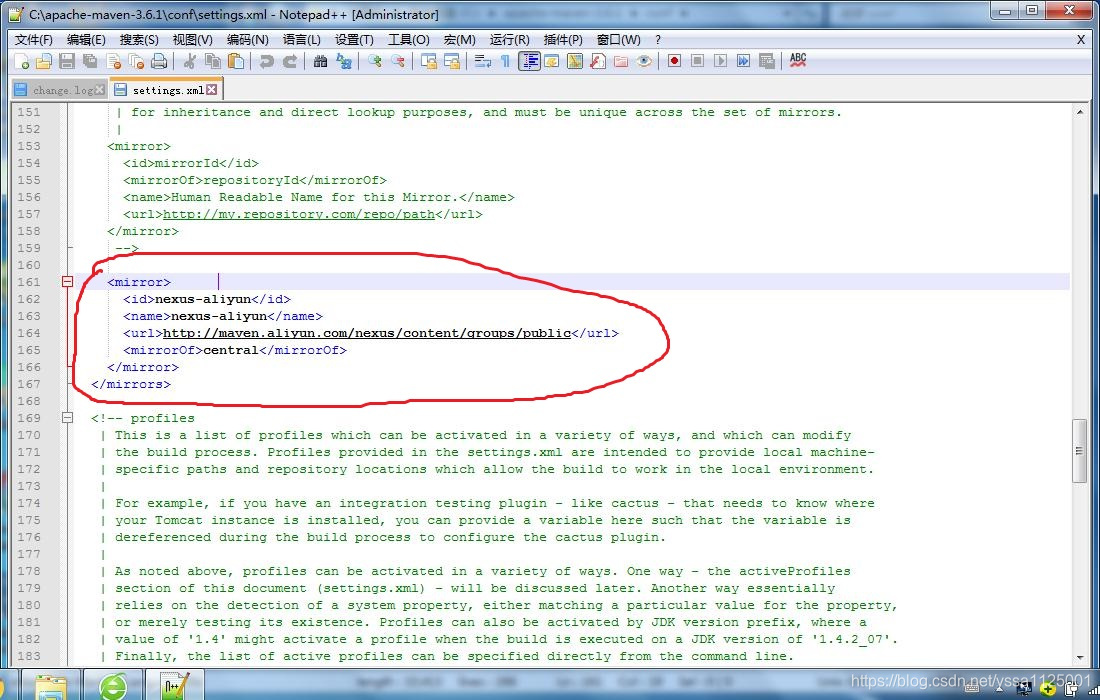This screenshot has height=700, width=1100.
Task: Open the Replace dialog toolbar icon
Action: (x=343, y=62)
